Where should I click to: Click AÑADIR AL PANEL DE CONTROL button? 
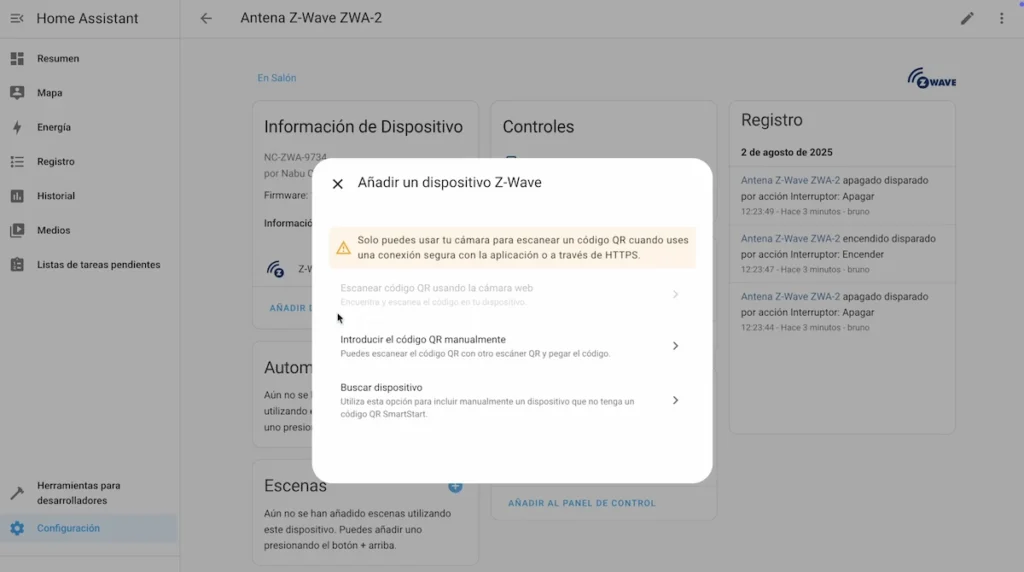(x=582, y=503)
